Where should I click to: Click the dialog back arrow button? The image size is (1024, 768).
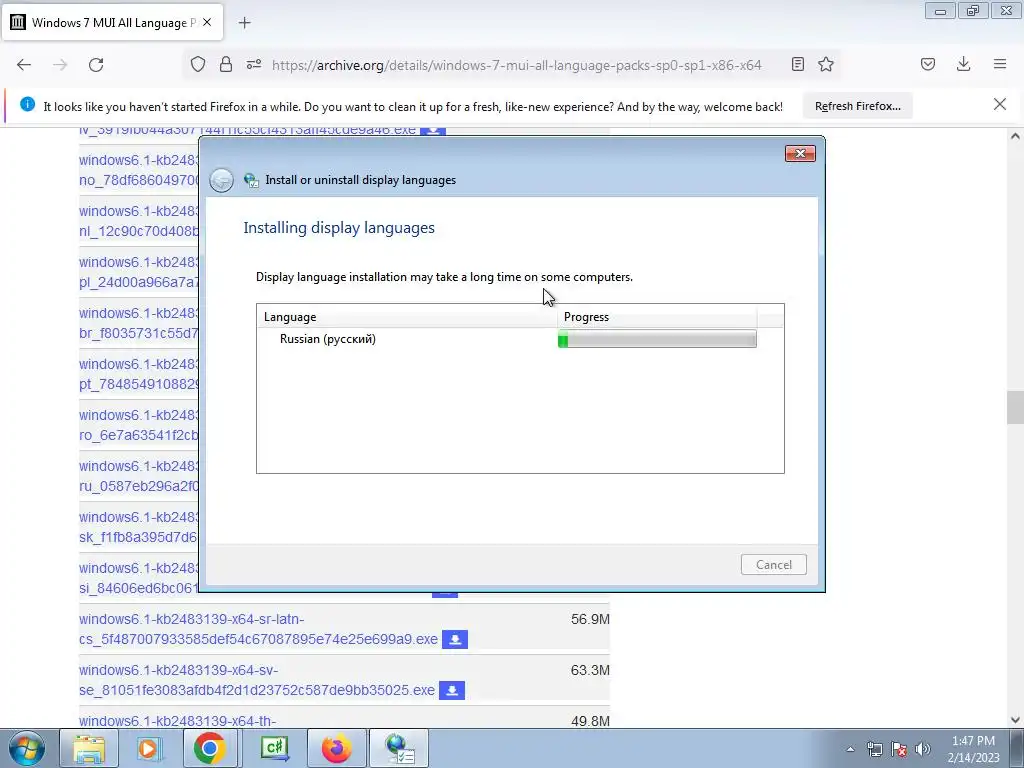click(x=221, y=180)
